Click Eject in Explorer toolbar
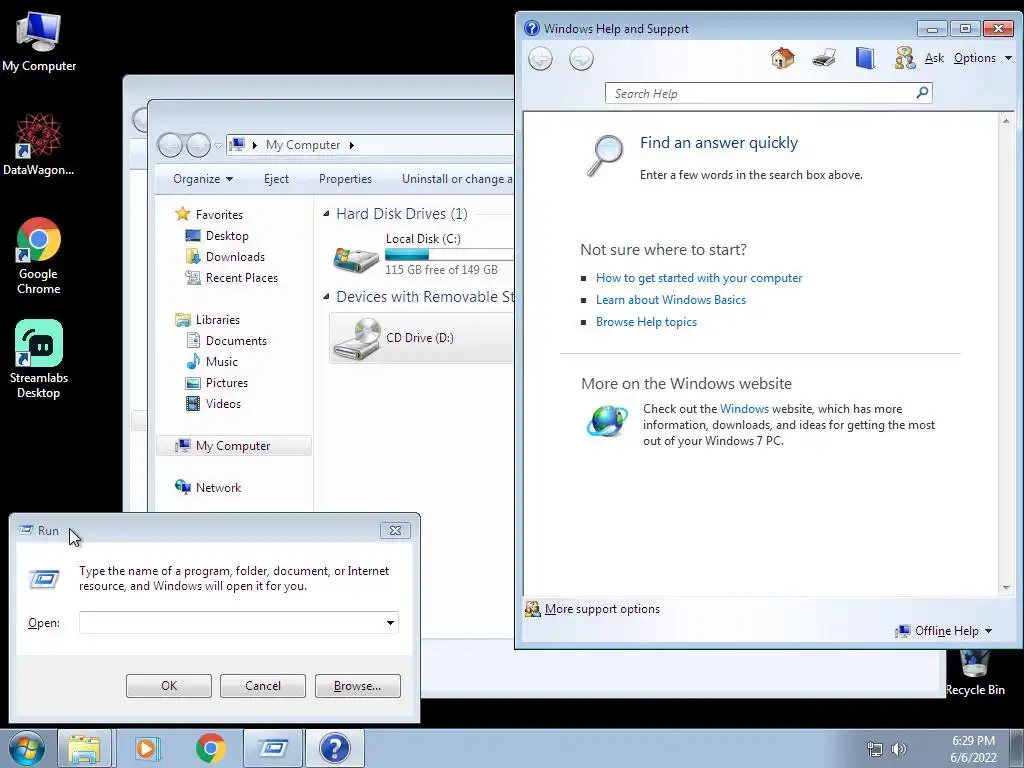Screen dimensions: 1024x768 point(276,179)
